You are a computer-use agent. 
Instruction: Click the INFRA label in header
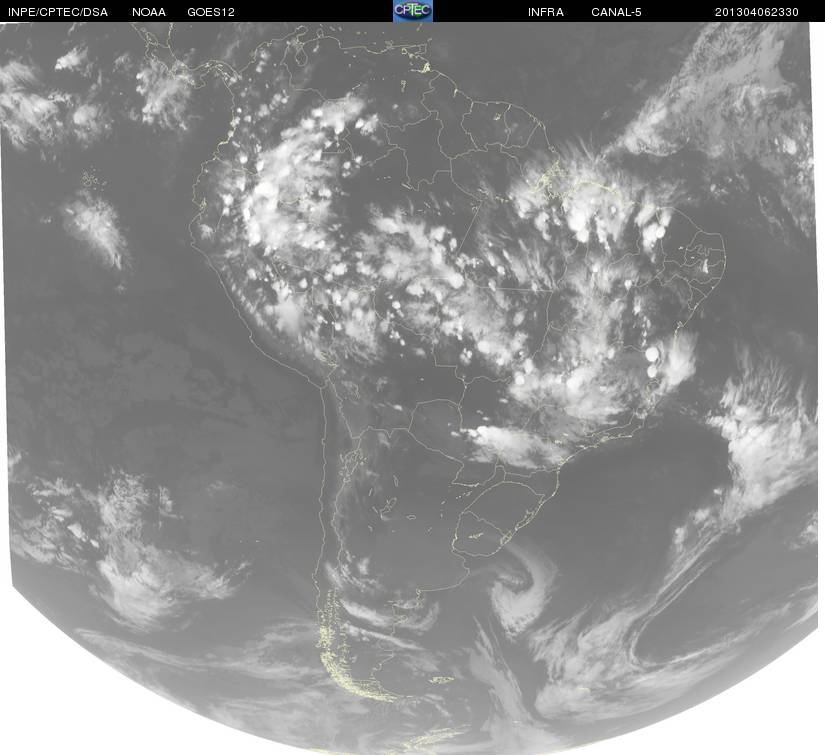(546, 12)
